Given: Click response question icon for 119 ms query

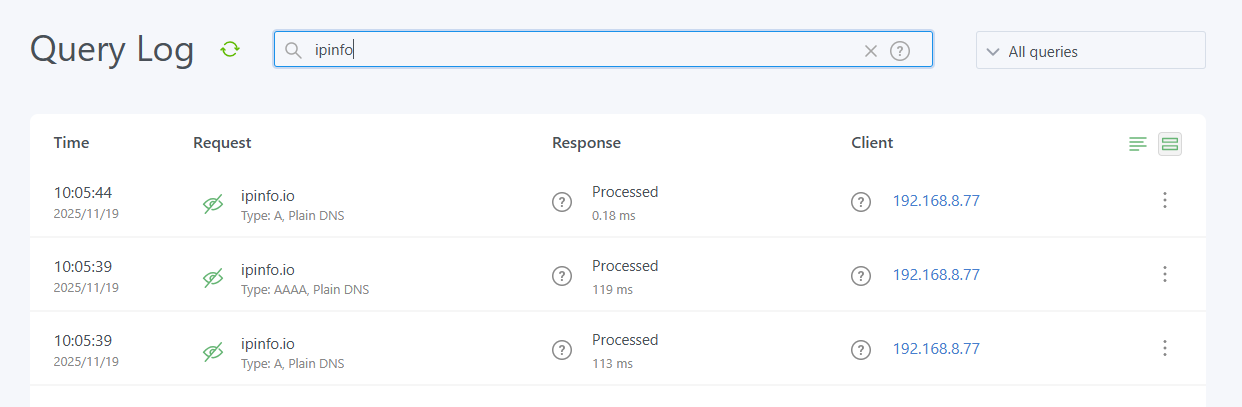Looking at the screenshot, I should click(562, 276).
